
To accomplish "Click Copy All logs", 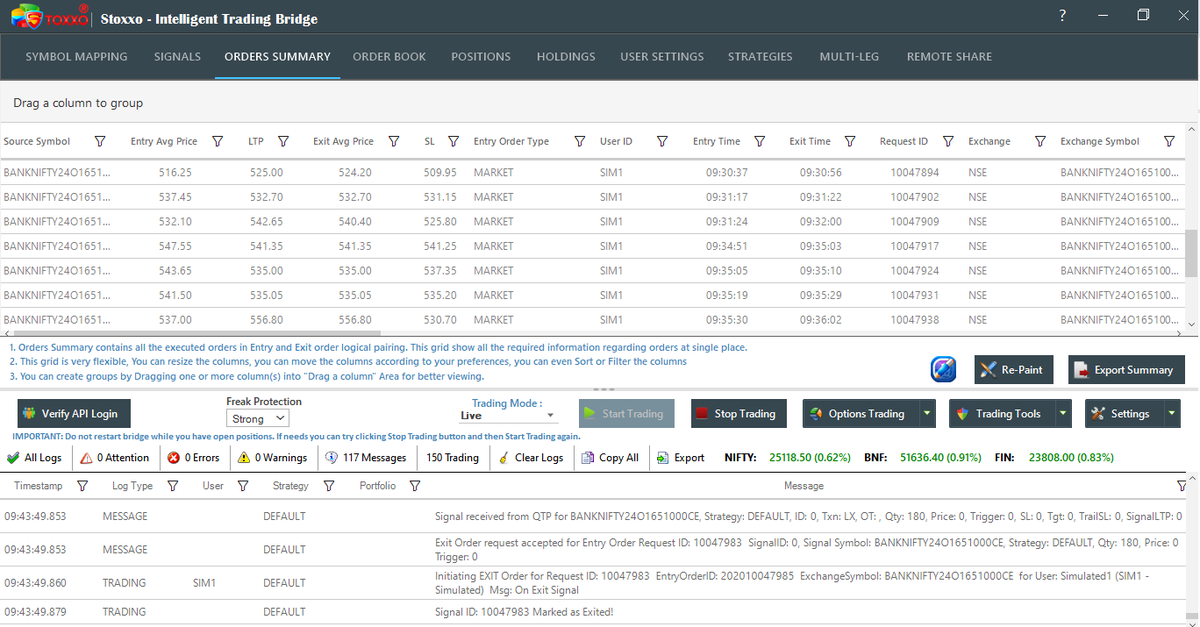I will pyautogui.click(x=609, y=458).
